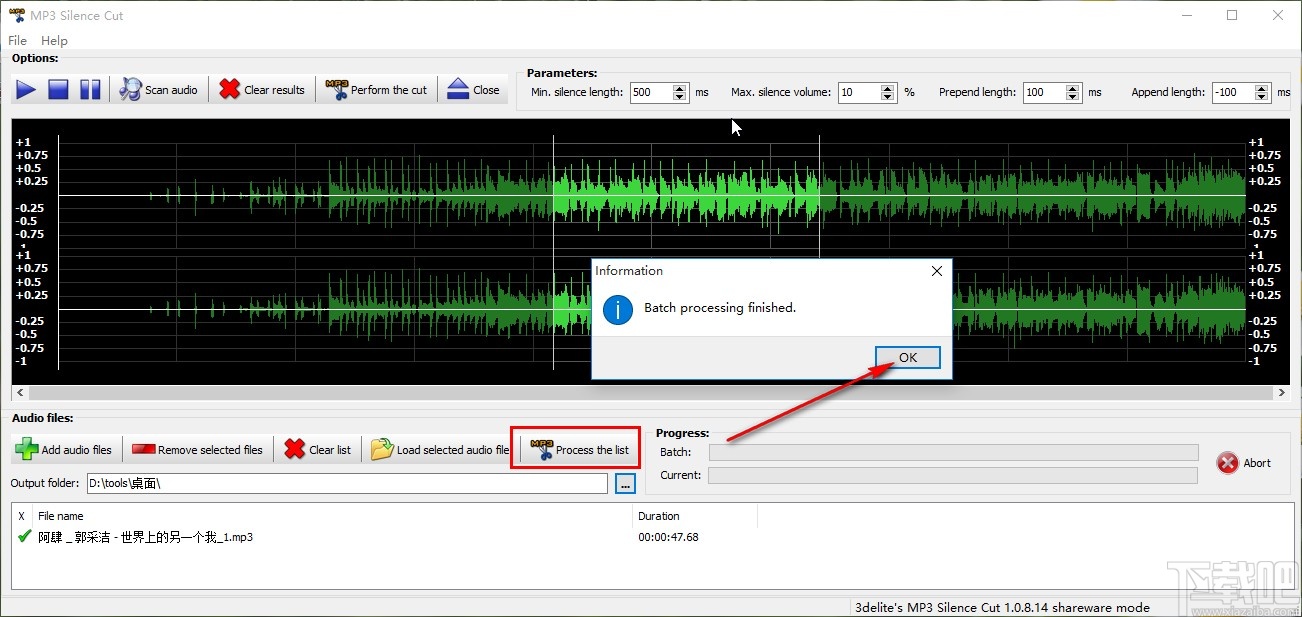
Task: Click the duration value 00:00:47.68
Action: (668, 537)
